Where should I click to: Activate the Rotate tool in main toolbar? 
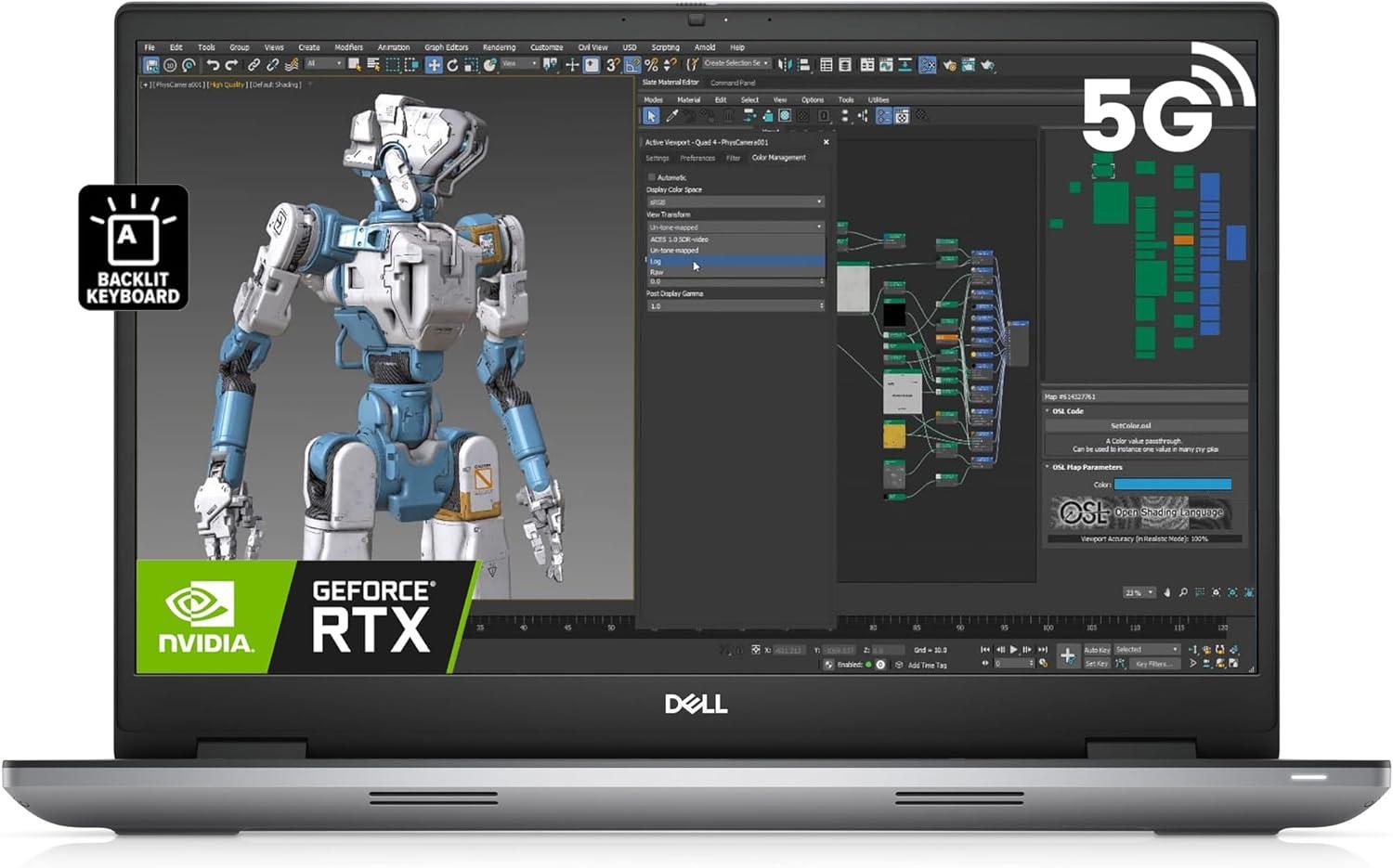coord(452,65)
